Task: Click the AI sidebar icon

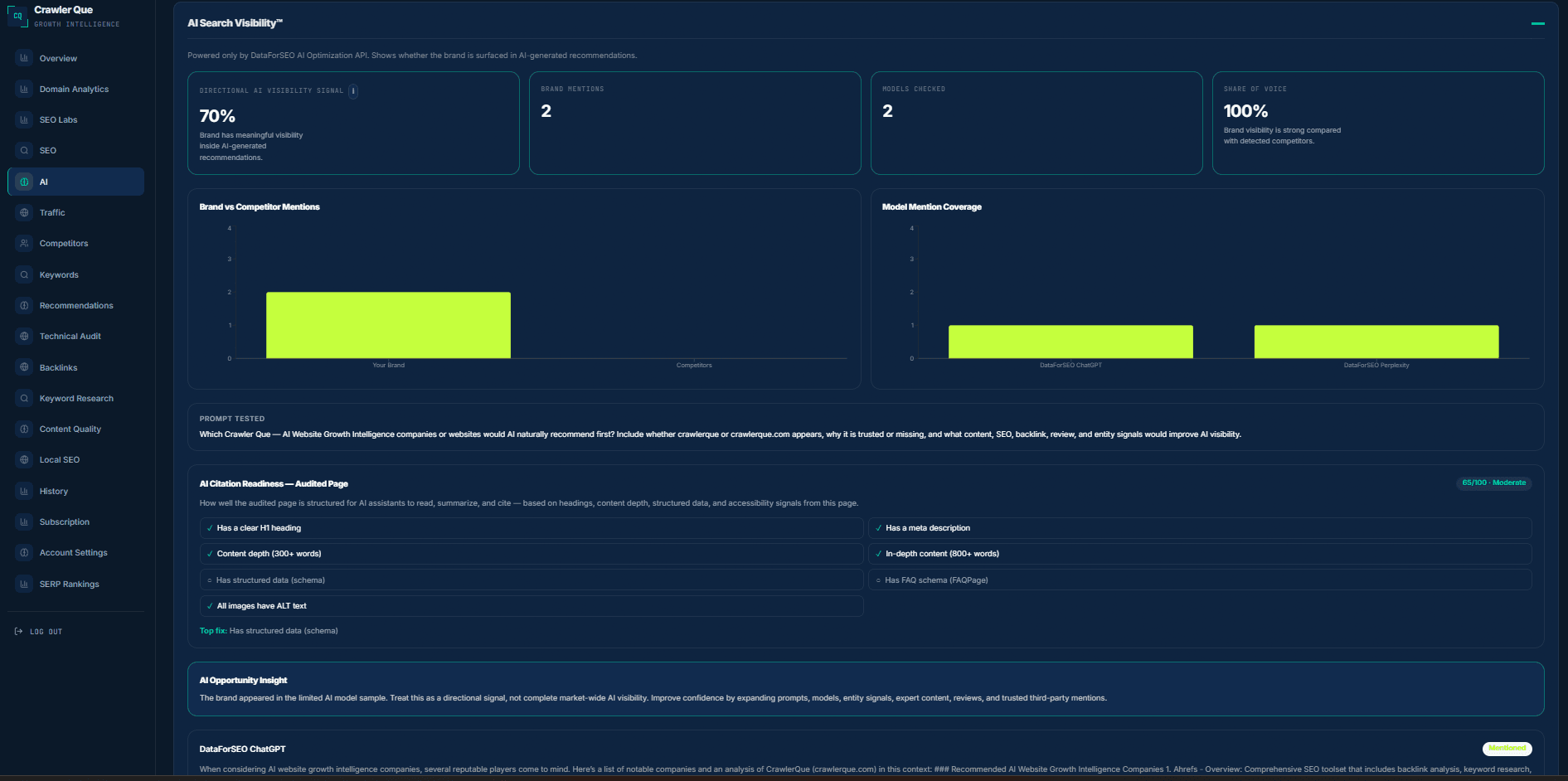Action: coord(24,182)
